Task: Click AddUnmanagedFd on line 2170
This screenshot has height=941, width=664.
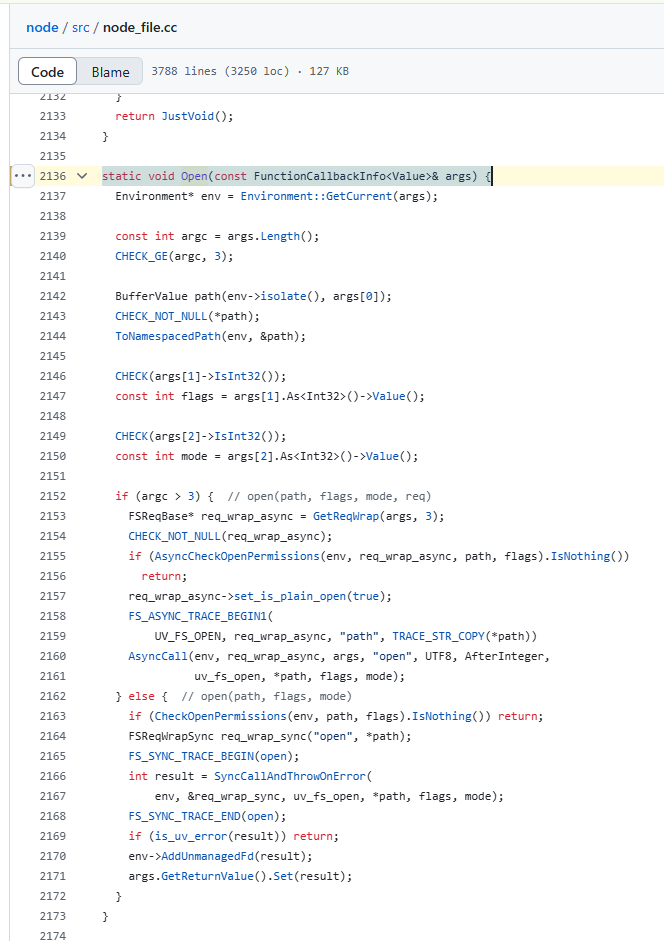Action: [x=208, y=856]
